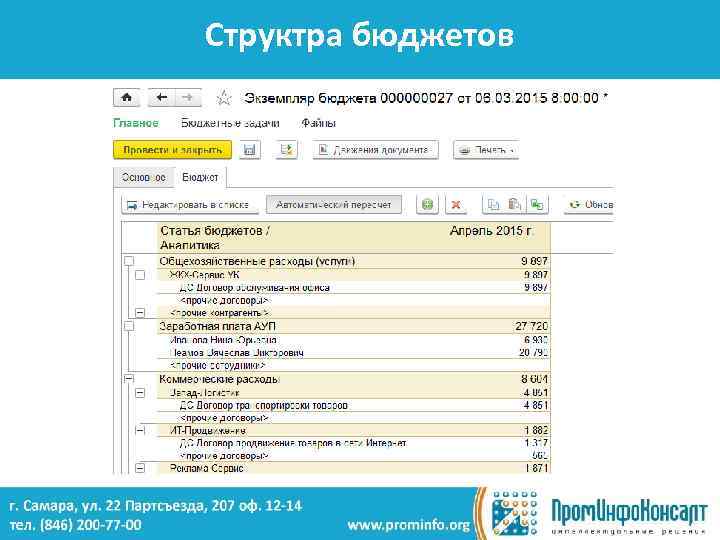The width and height of the screenshot is (720, 540).
Task: Collapse the прочие контрагенты node
Action: coord(140,313)
